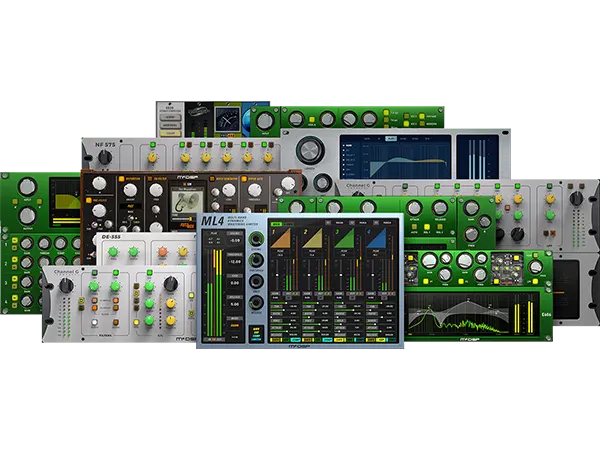Screen dimensions: 600x450
Task: Turn INPUT knob on top green plugin
Action: [x=265, y=121]
